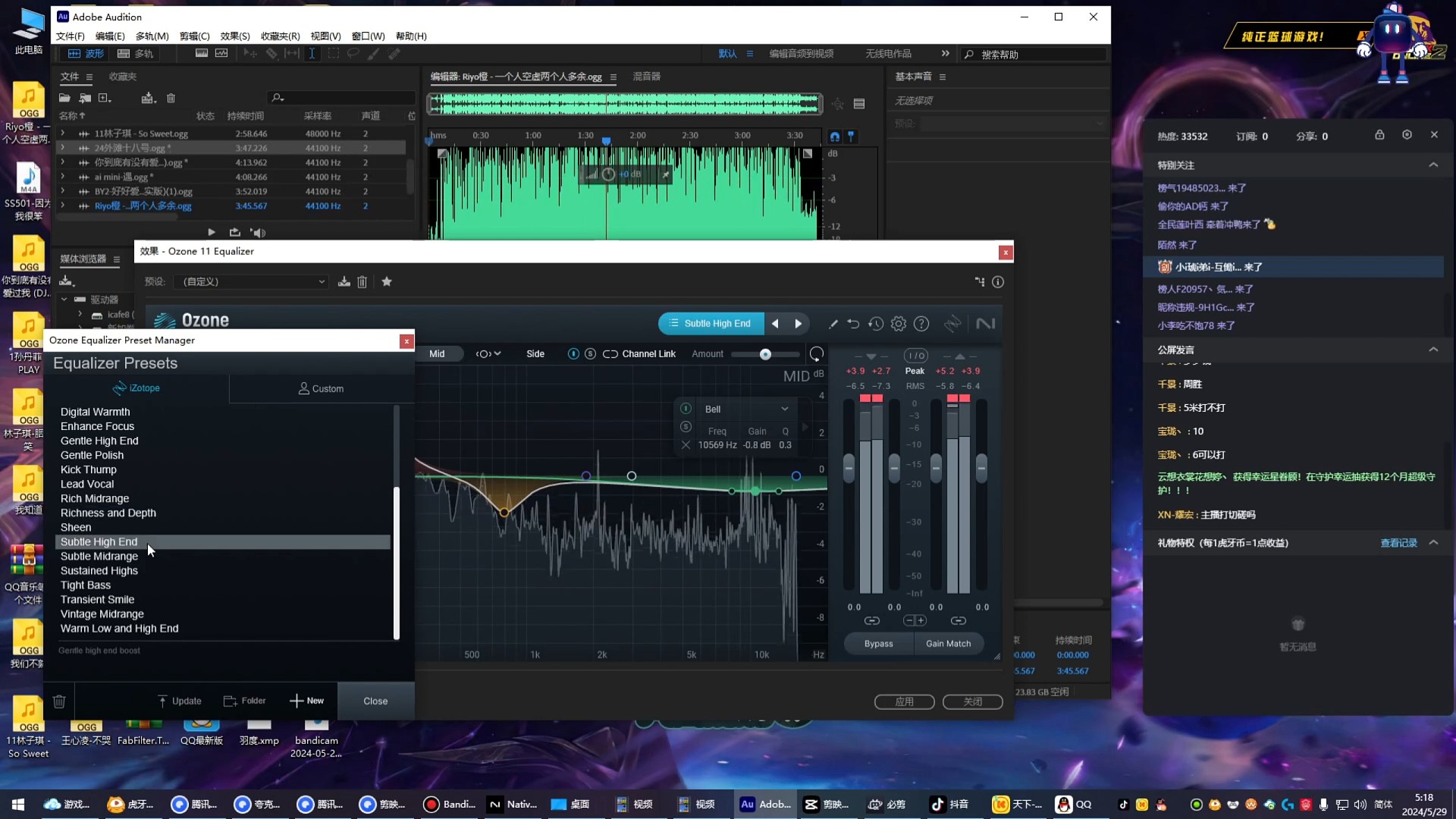Click the Gain Match button
Screen dimensions: 1456x819
tap(948, 644)
